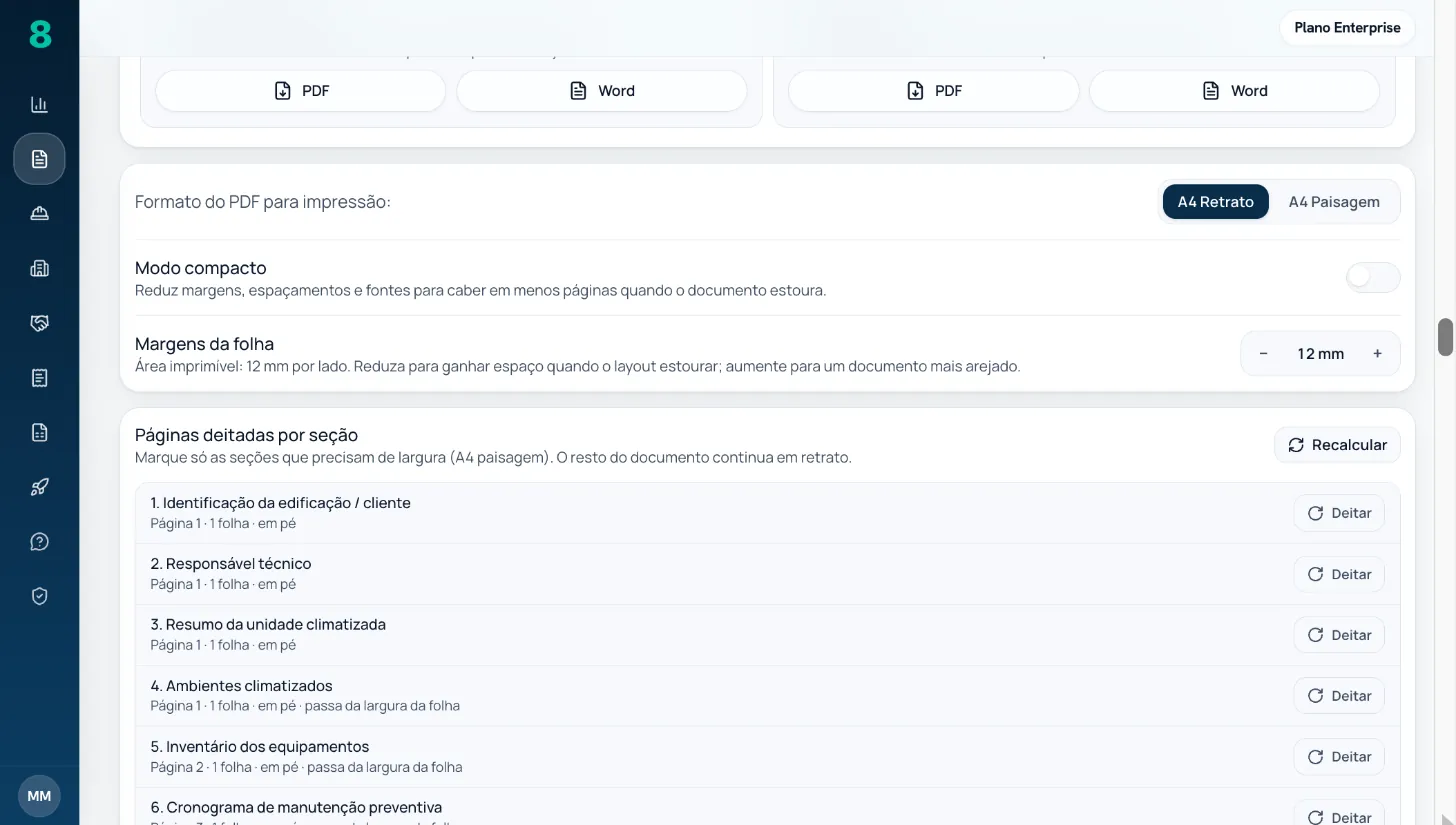
Task: Open the bar chart dashboard sidebar icon
Action: coord(39,104)
